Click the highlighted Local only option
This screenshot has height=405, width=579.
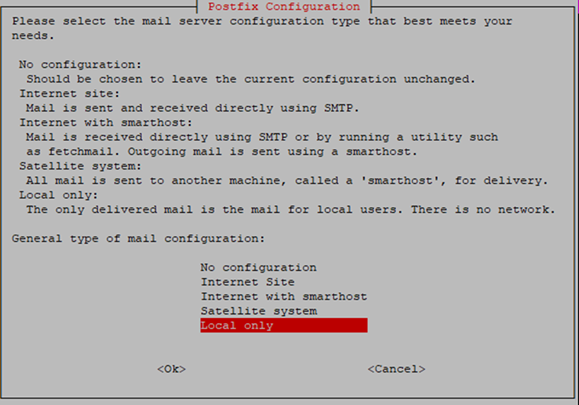(x=284, y=326)
